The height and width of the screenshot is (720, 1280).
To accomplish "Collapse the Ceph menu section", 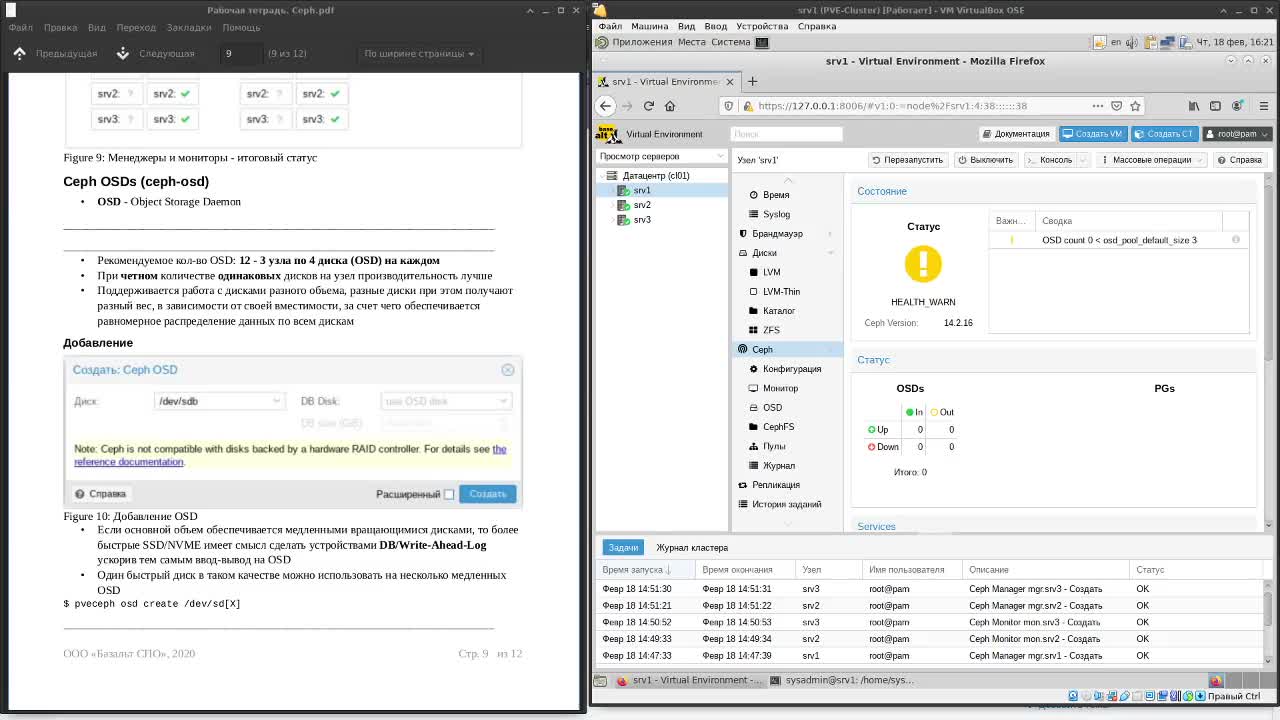I will (830, 349).
